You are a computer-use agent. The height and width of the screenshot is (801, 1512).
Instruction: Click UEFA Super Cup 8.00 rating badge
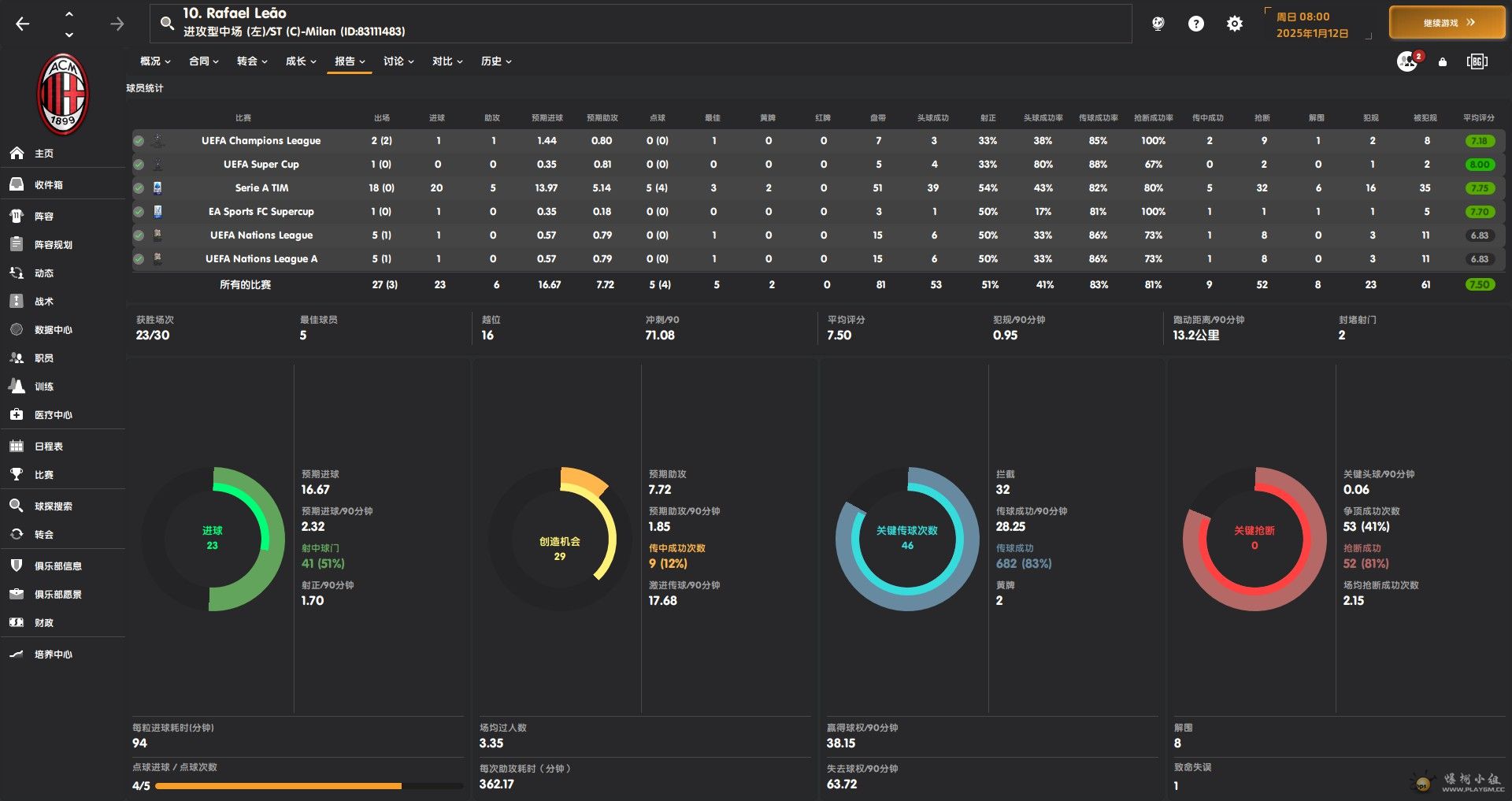pos(1480,165)
